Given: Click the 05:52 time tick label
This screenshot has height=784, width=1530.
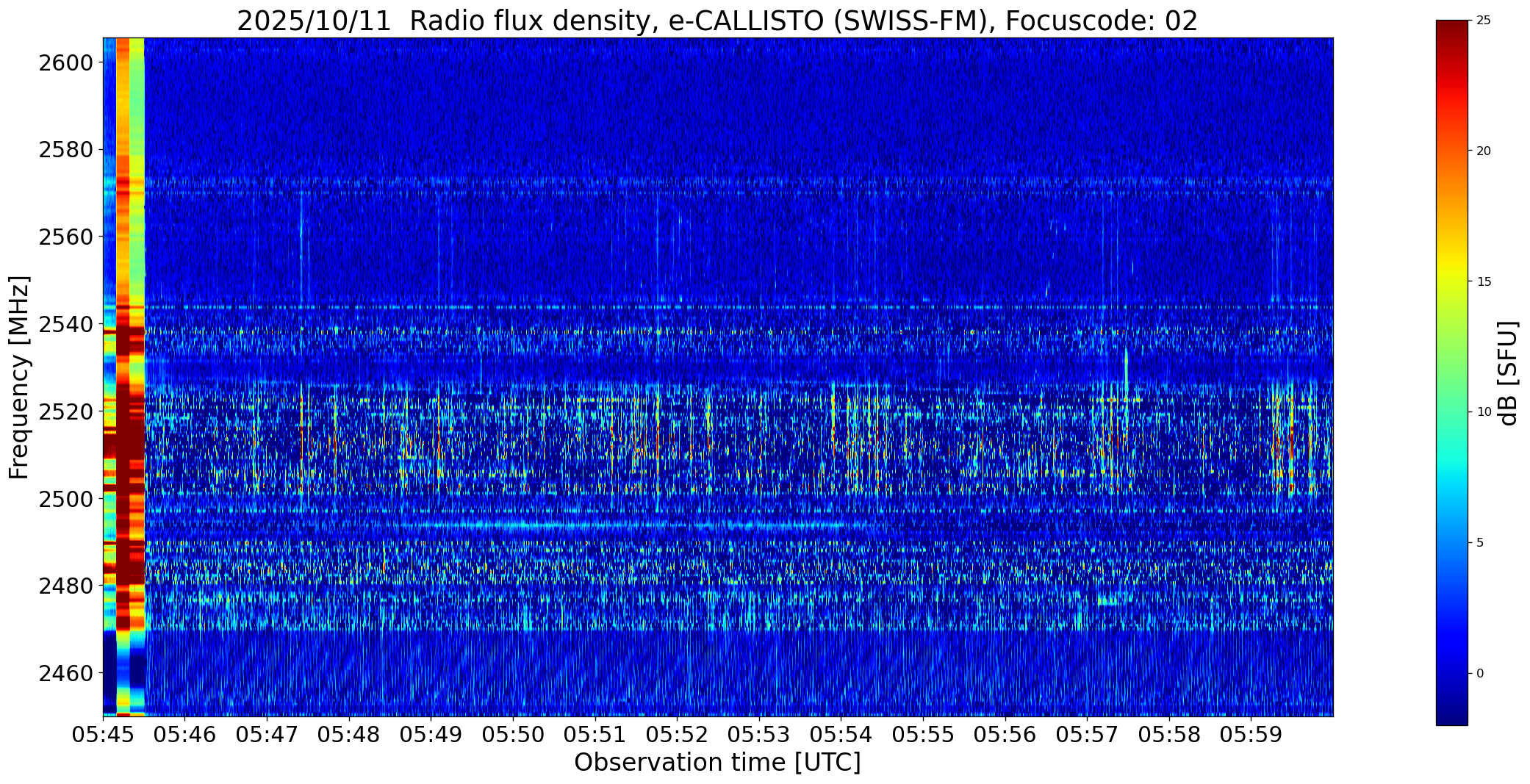Looking at the screenshot, I should [x=677, y=734].
